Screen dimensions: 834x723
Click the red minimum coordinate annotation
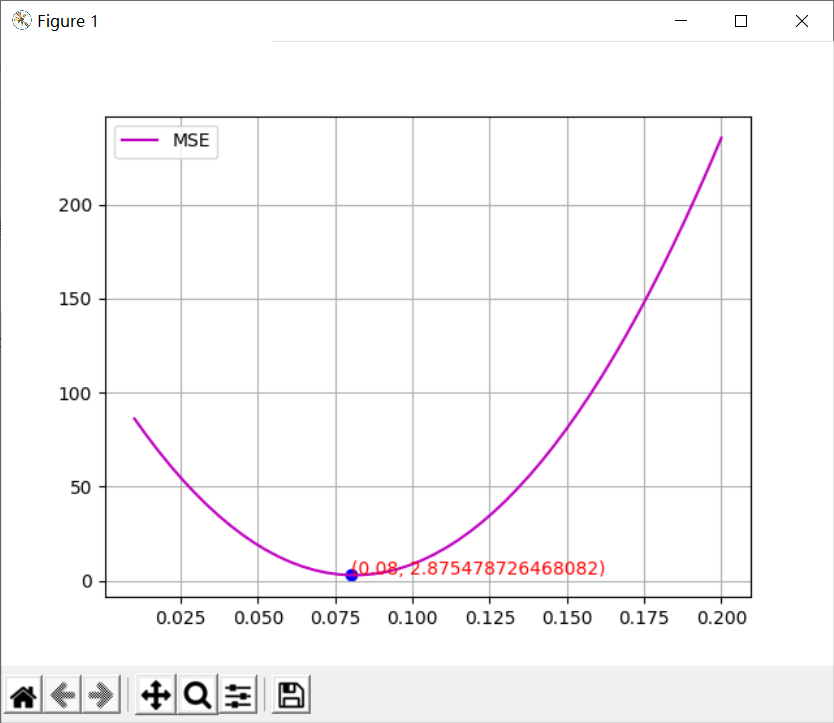point(478,568)
